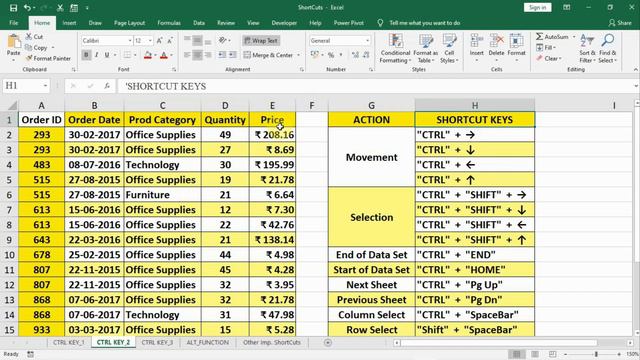Click inside the formula bar text
Screen dimensions: 640x360
point(166,86)
